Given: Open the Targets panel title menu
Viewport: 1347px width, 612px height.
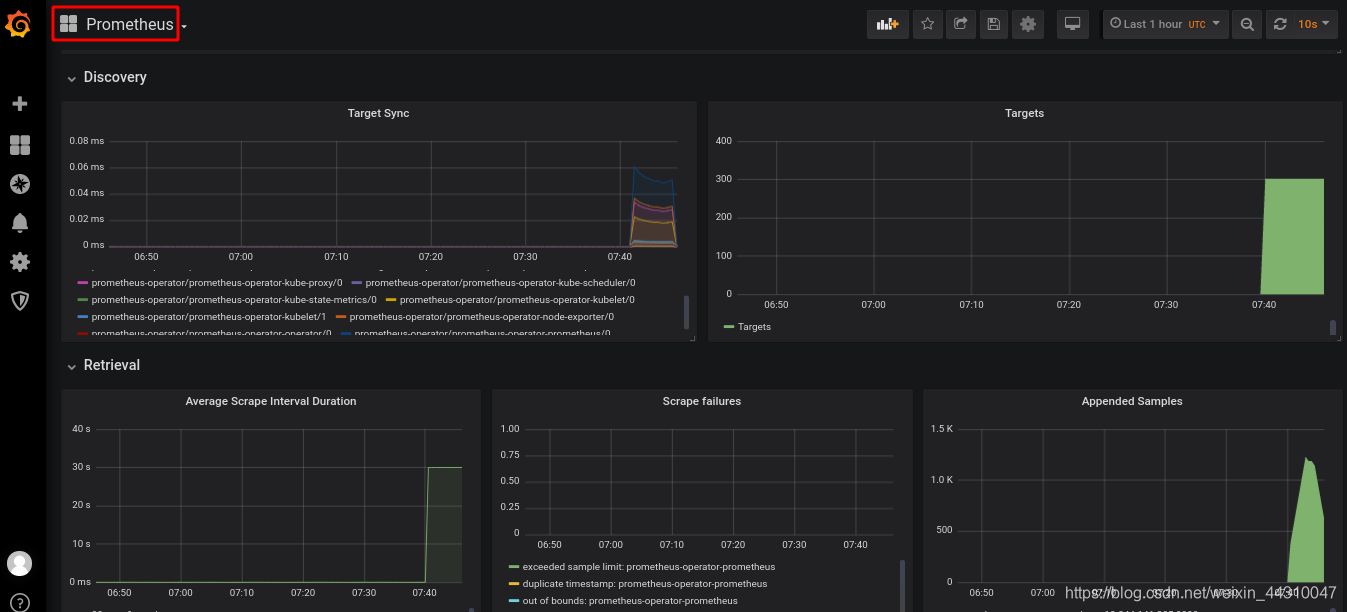Looking at the screenshot, I should pos(1024,113).
